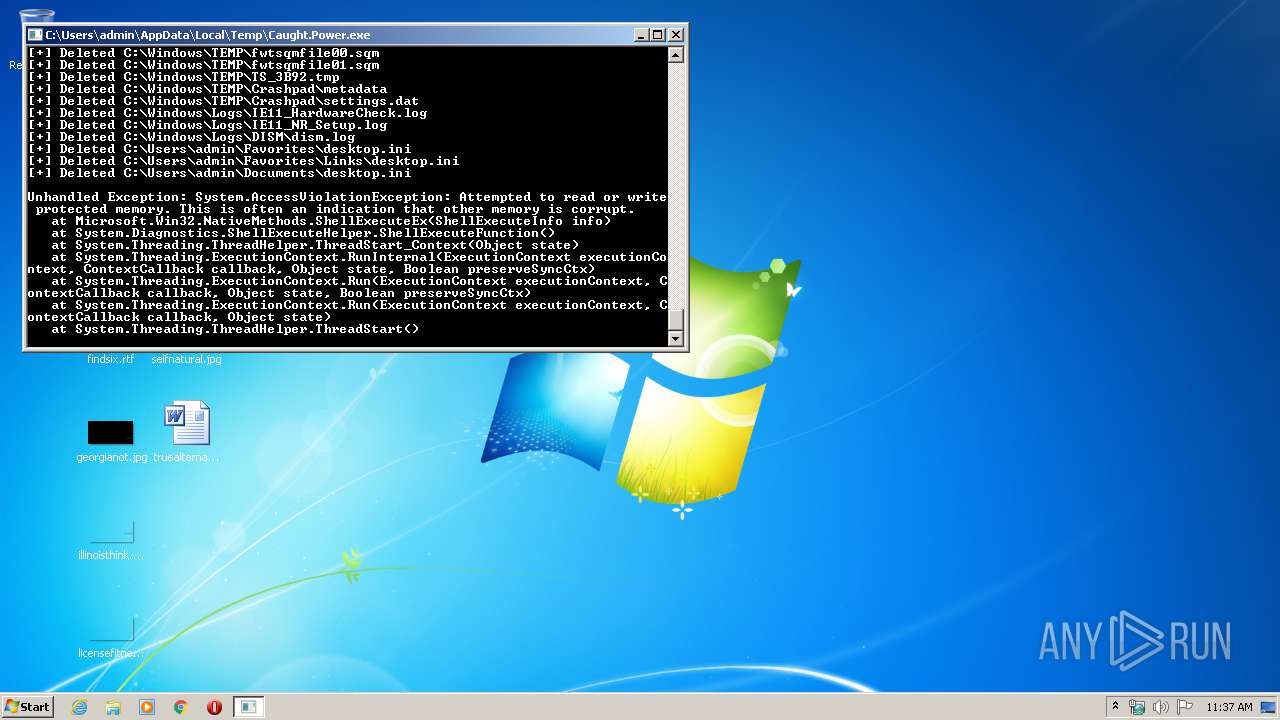Click the "Deleted C:\Windows\Logs\IE11_NR_Setup.log" line
The image size is (1280, 720).
(207, 125)
